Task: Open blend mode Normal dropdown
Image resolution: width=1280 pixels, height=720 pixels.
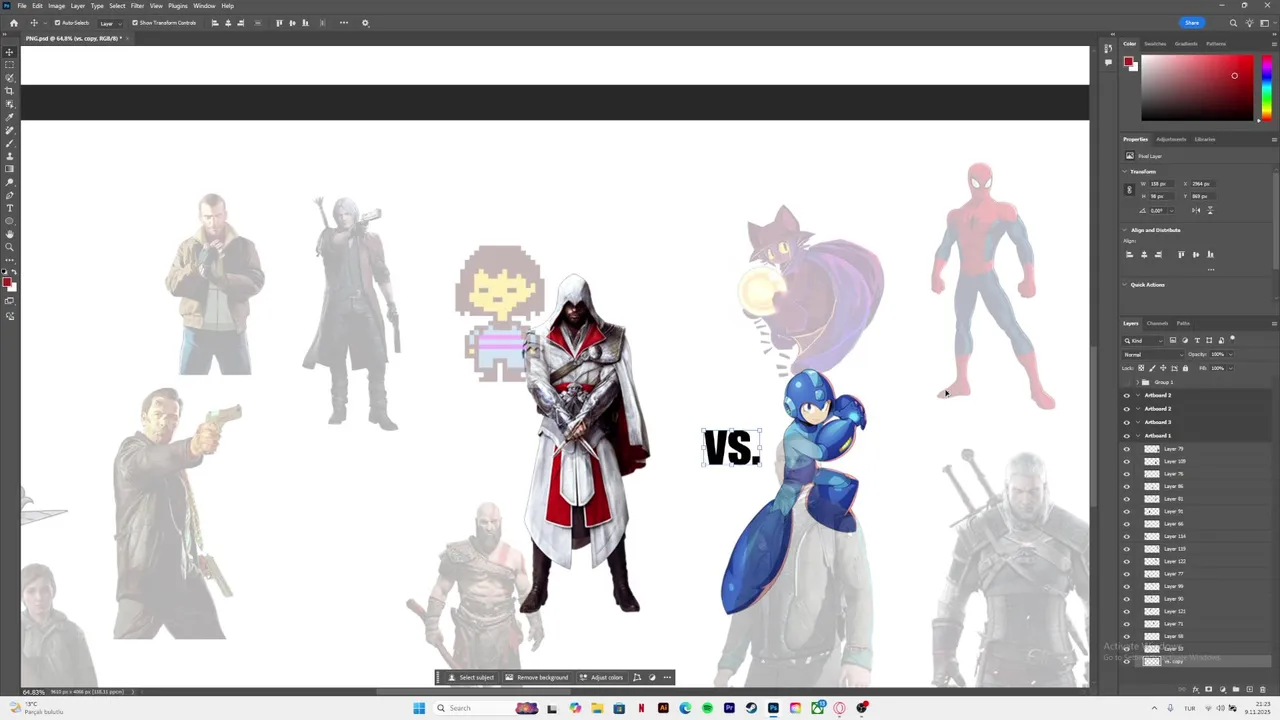Action: [x=1153, y=354]
